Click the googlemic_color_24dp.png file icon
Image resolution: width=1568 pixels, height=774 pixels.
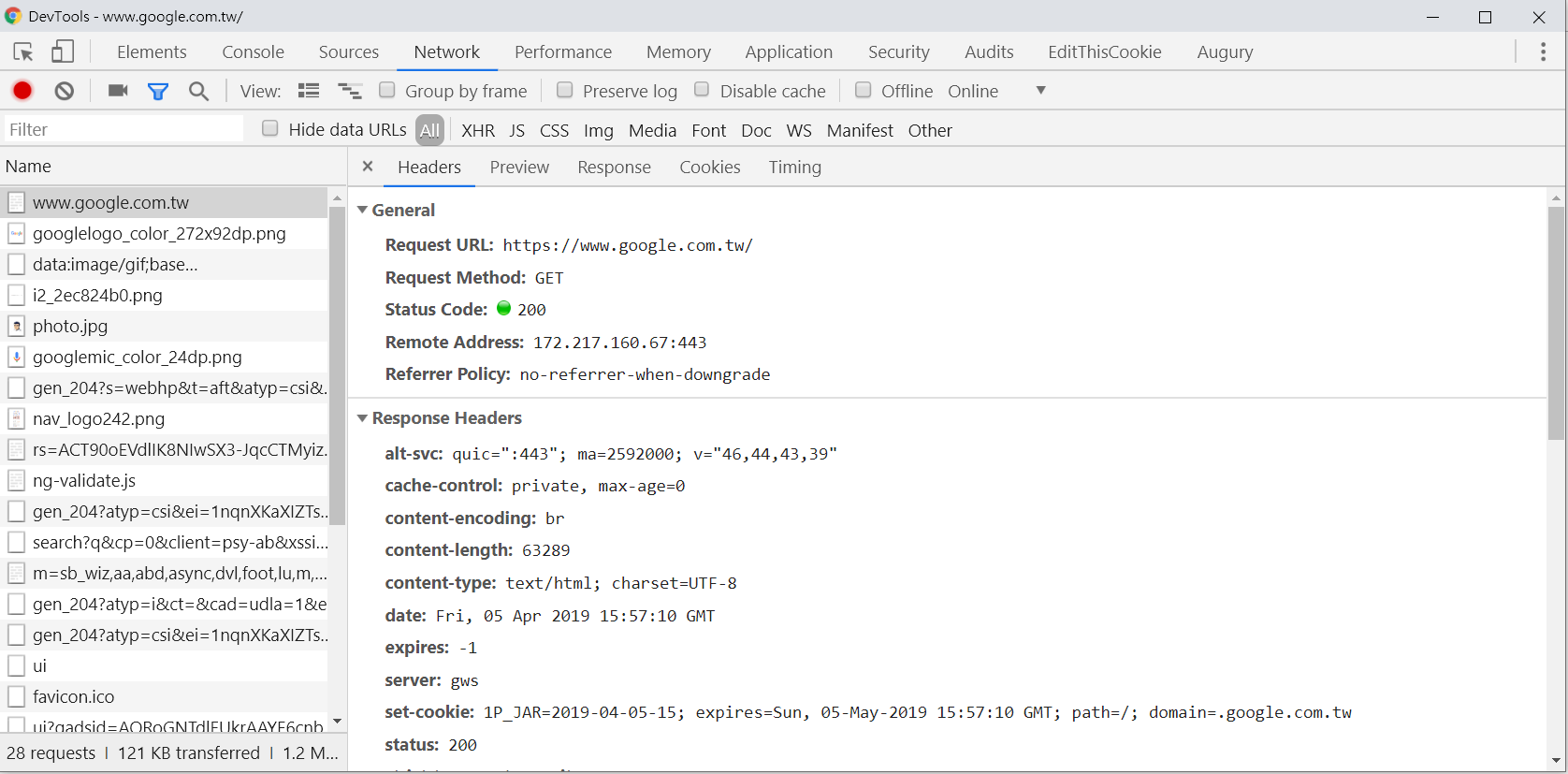(16, 357)
